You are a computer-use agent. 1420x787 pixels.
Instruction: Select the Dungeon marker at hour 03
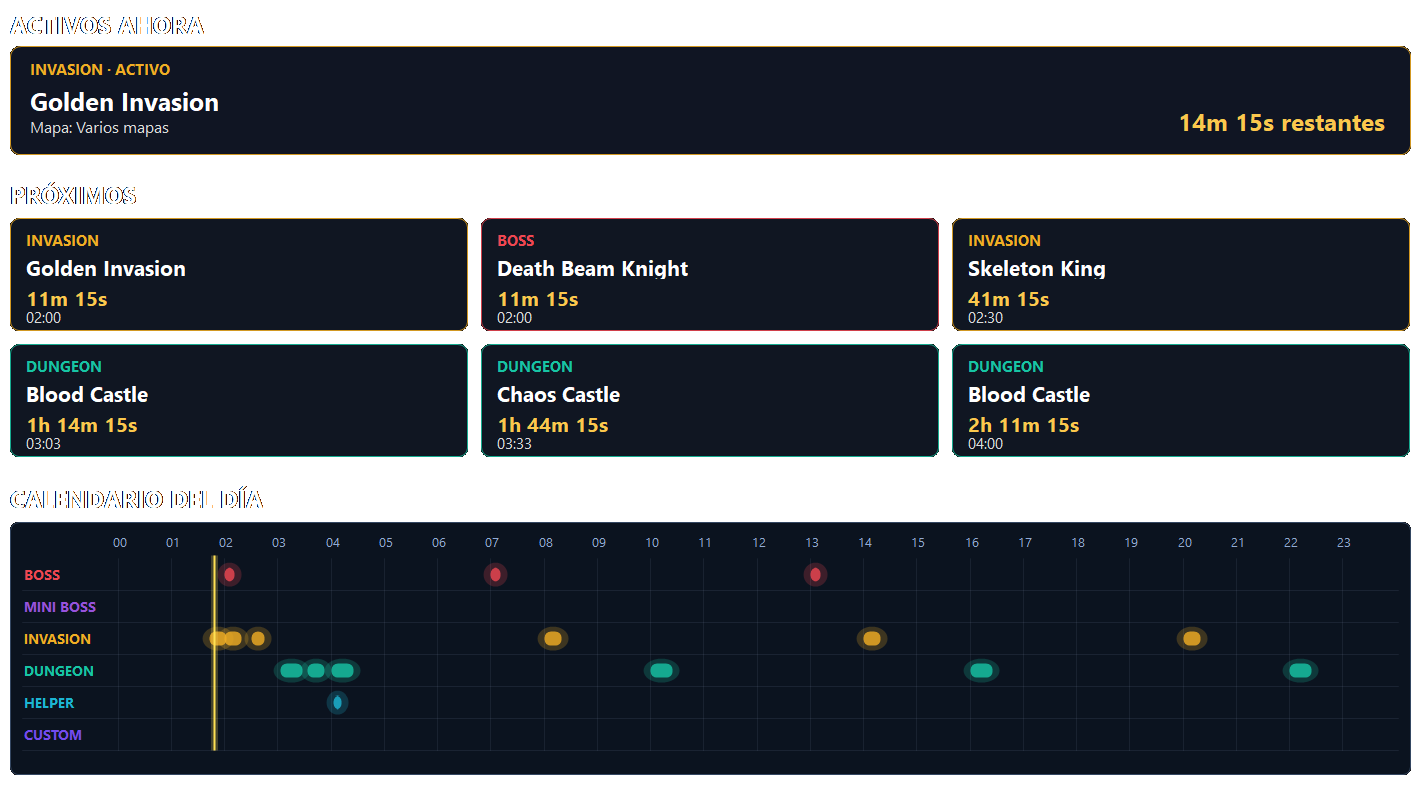pos(291,671)
